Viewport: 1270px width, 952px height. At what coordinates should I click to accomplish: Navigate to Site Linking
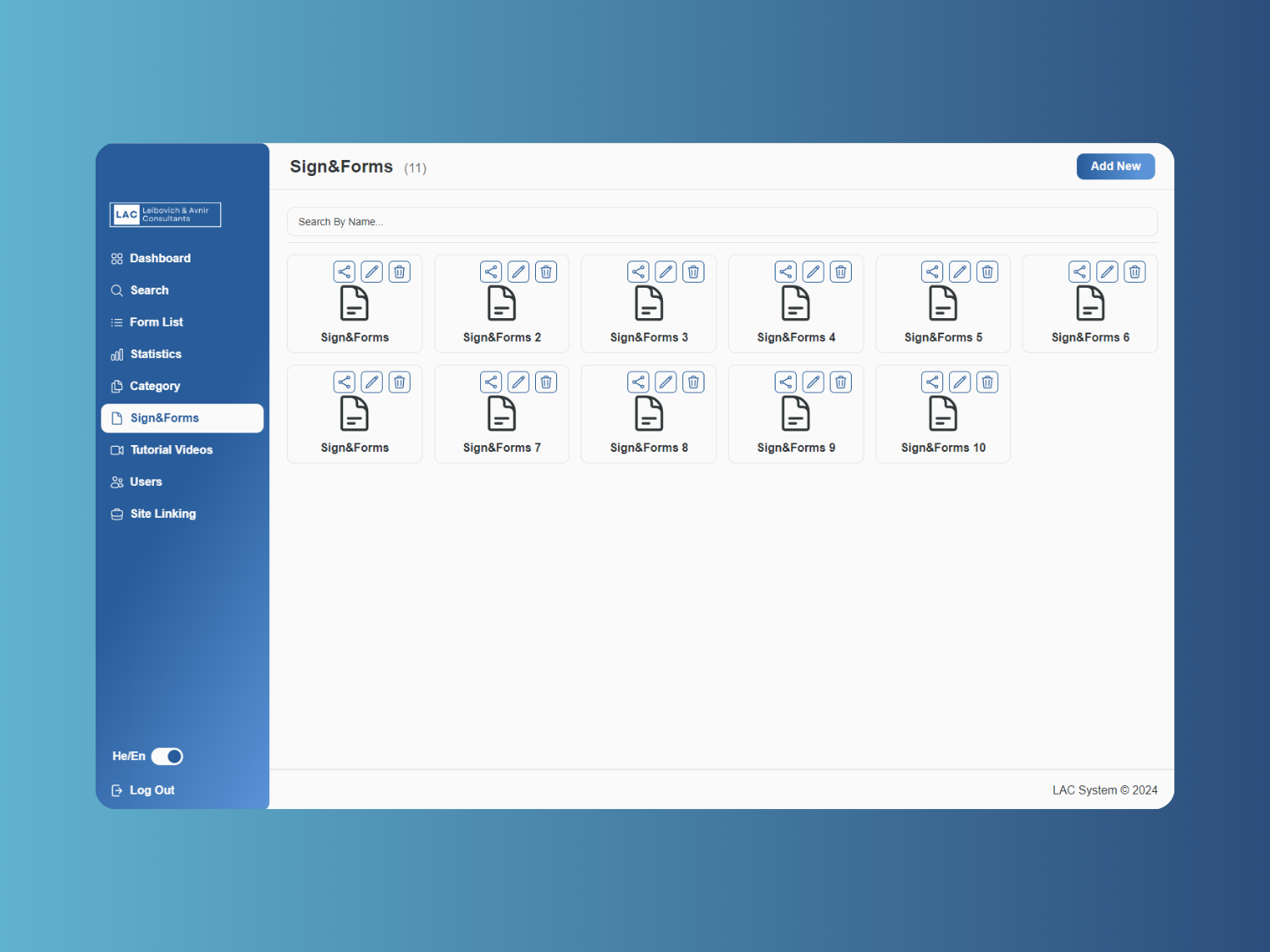pos(163,514)
